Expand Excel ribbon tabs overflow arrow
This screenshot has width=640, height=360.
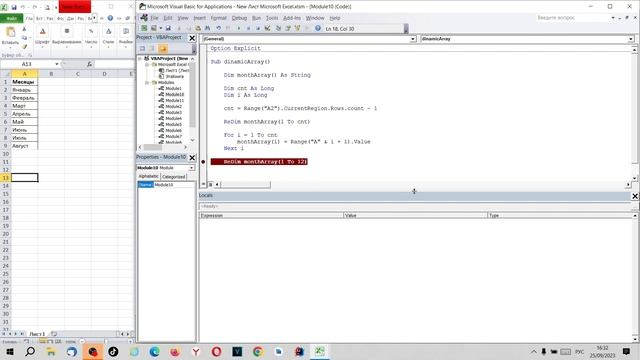coord(95,18)
